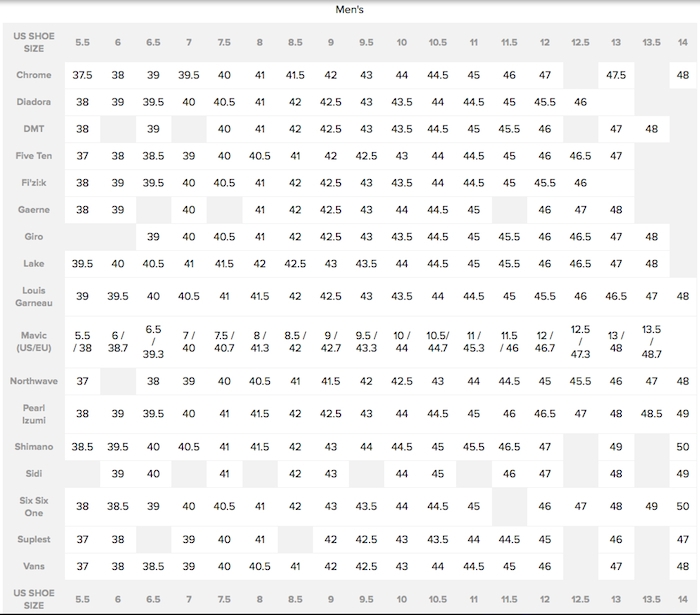Select the Louis Garneau brand label
The height and width of the screenshot is (615, 700).
coord(34,296)
